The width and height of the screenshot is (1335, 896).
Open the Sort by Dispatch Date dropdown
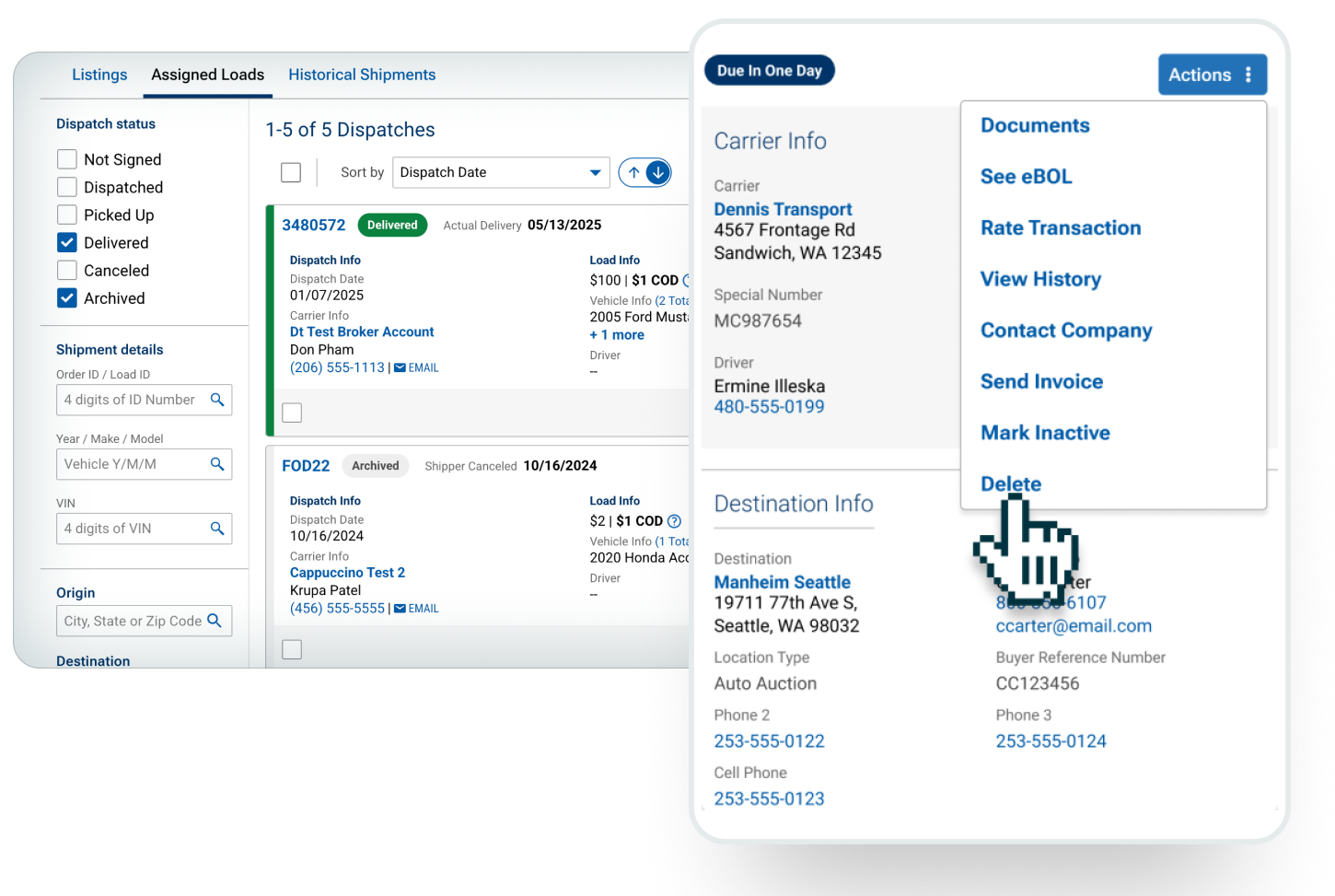point(501,172)
